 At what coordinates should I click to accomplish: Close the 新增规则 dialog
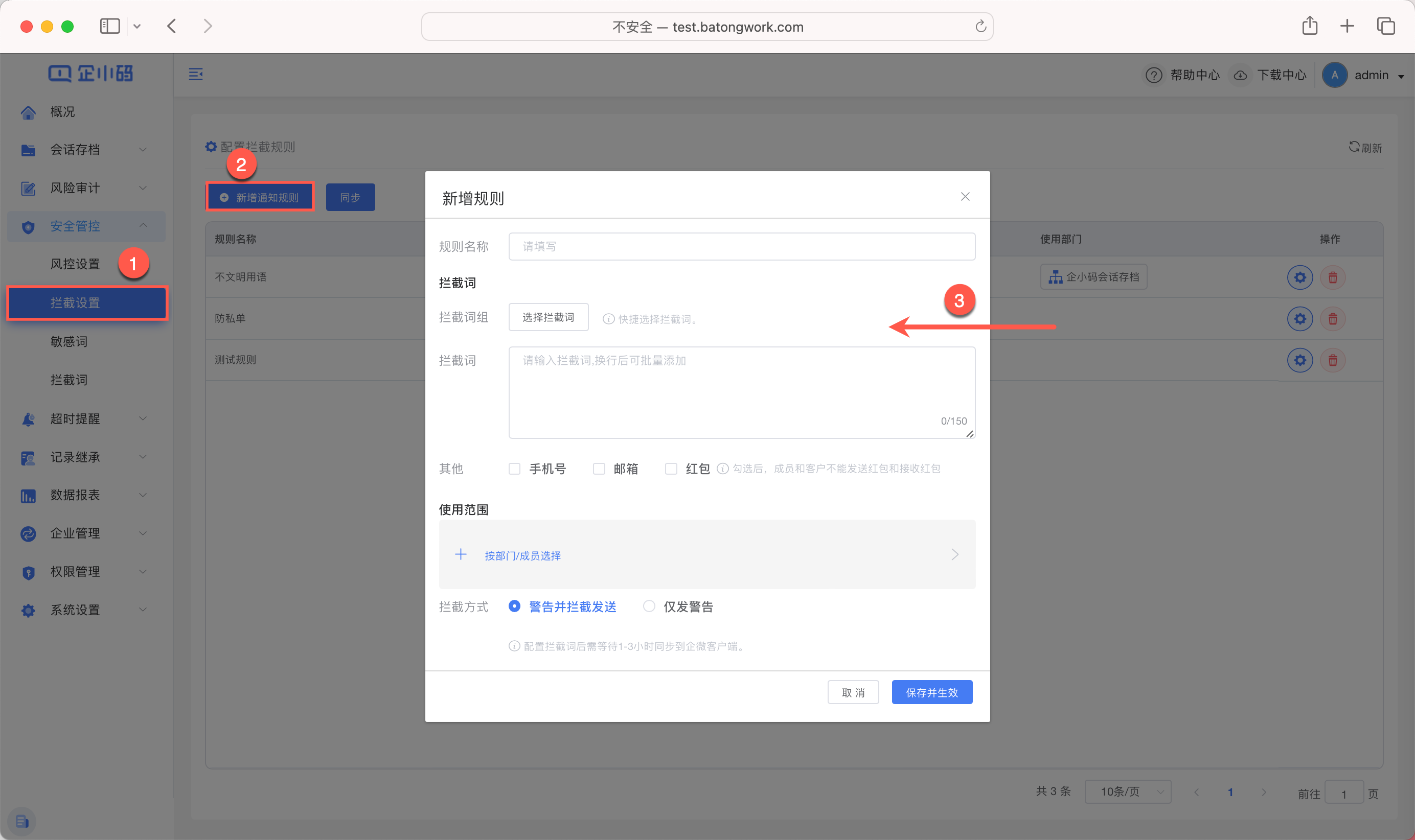(x=965, y=196)
